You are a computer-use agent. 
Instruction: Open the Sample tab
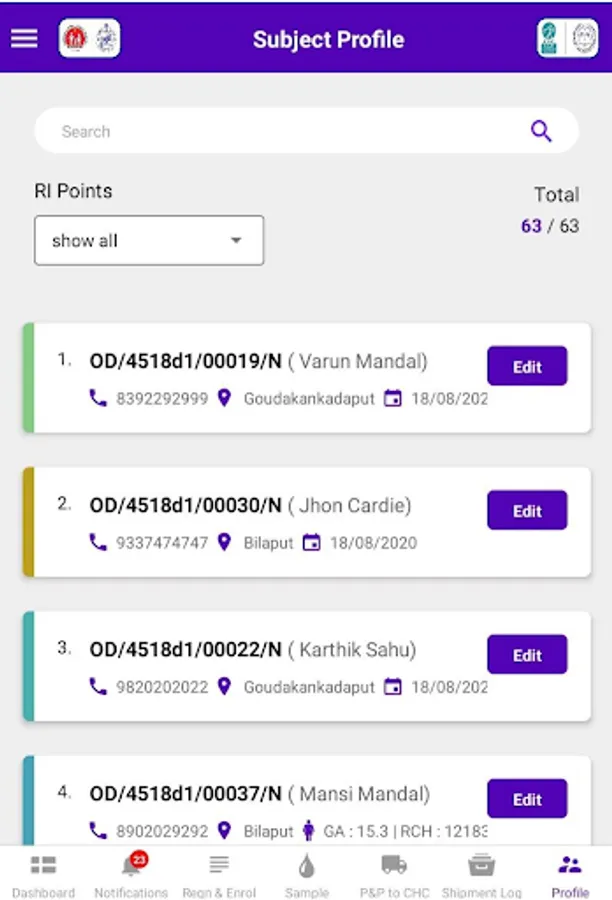coord(306,873)
